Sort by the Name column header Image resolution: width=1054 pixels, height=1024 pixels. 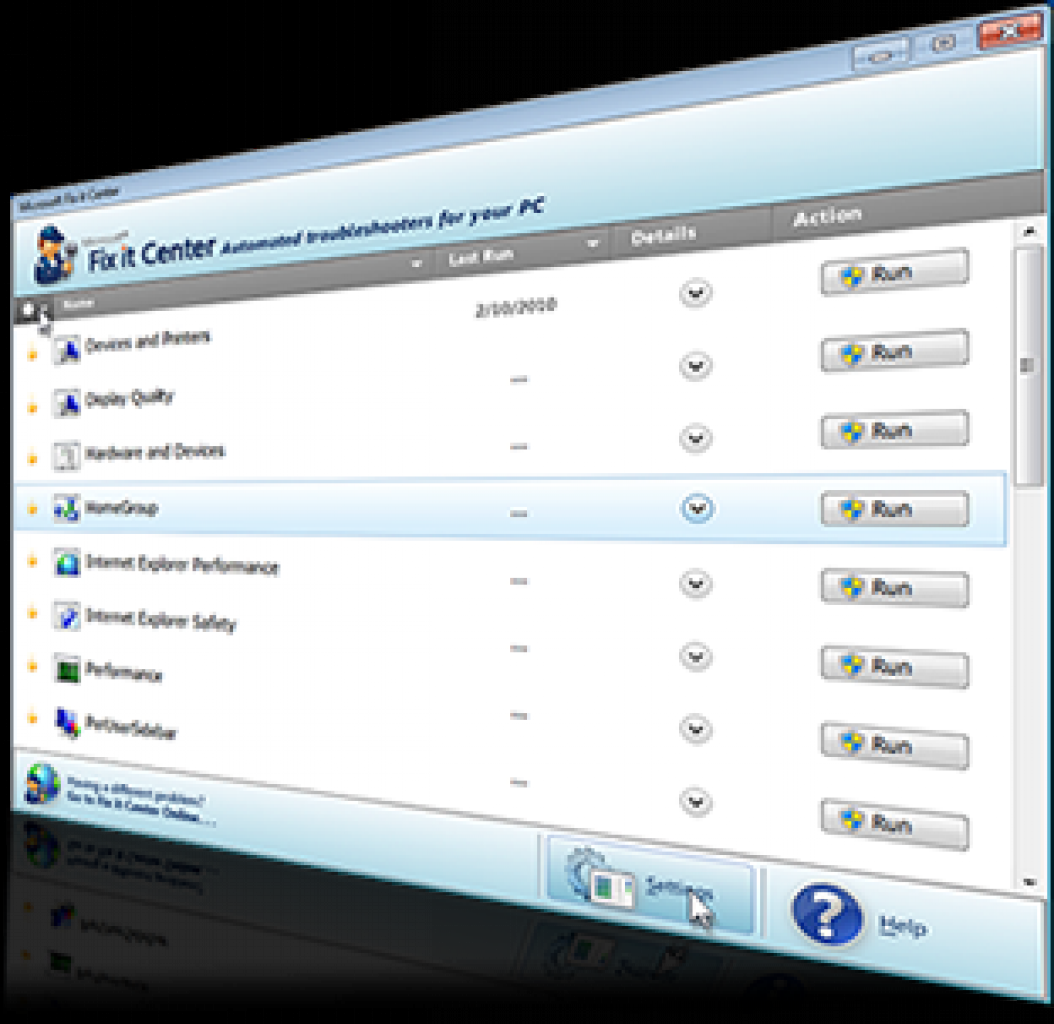[78, 304]
